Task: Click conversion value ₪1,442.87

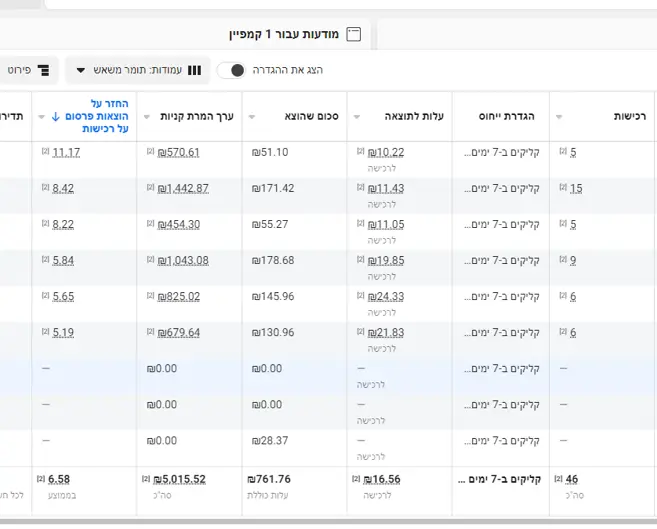Action: click(x=183, y=188)
